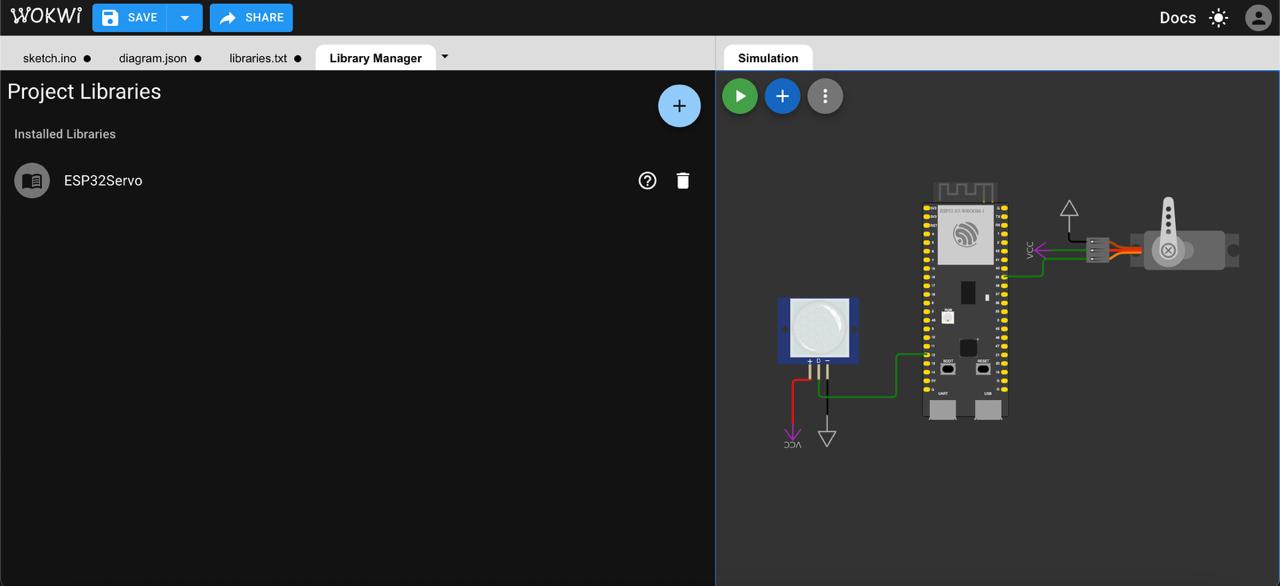Screen dimensions: 1280x586
Task: Open help for the ESP32Servo library
Action: 647,181
